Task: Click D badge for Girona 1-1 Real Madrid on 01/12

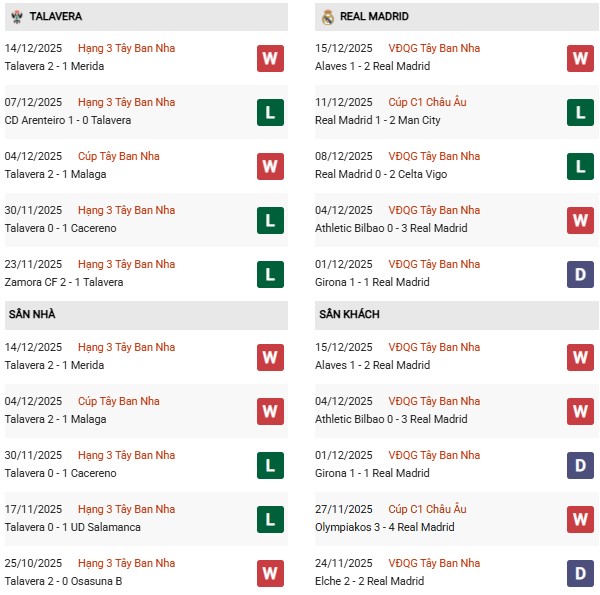Action: pos(580,274)
